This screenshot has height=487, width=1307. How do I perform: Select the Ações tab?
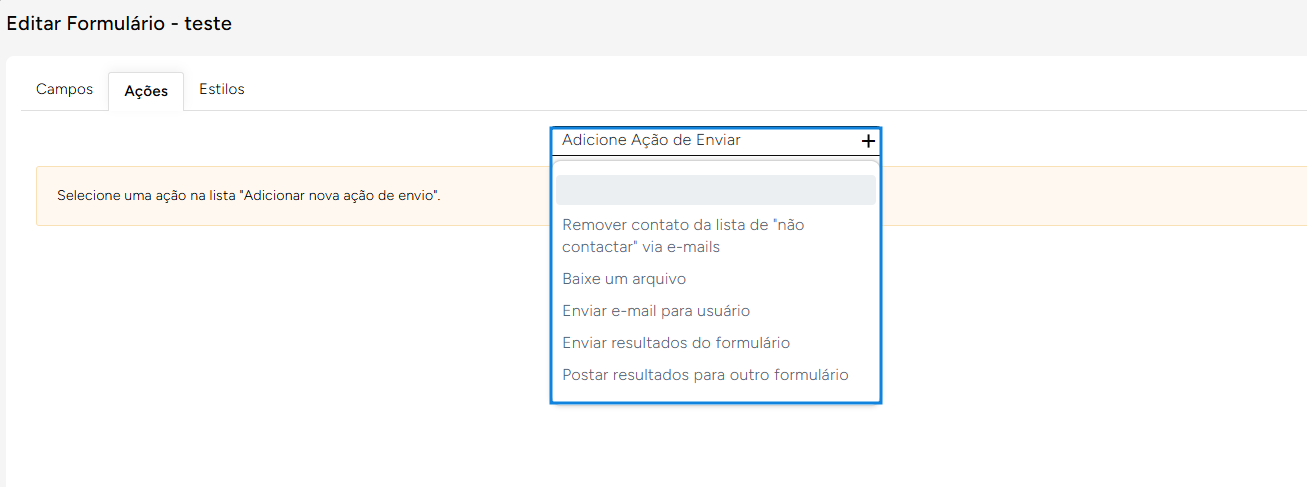[x=146, y=91]
